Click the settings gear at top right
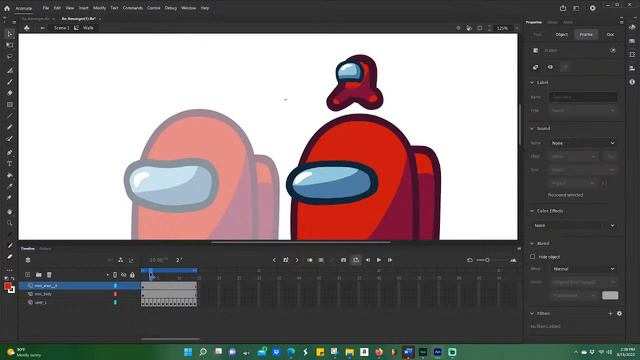This screenshot has width=640, height=360. tap(592, 8)
